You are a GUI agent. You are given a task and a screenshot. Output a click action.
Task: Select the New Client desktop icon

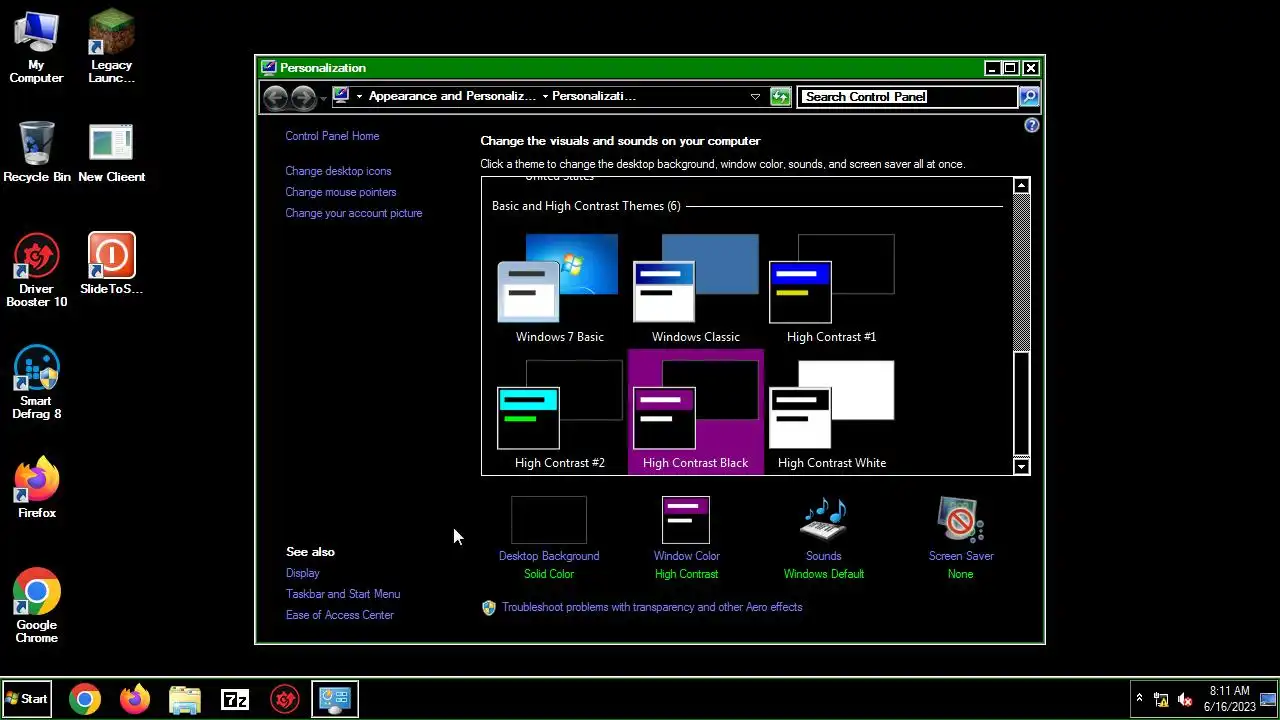tap(111, 153)
